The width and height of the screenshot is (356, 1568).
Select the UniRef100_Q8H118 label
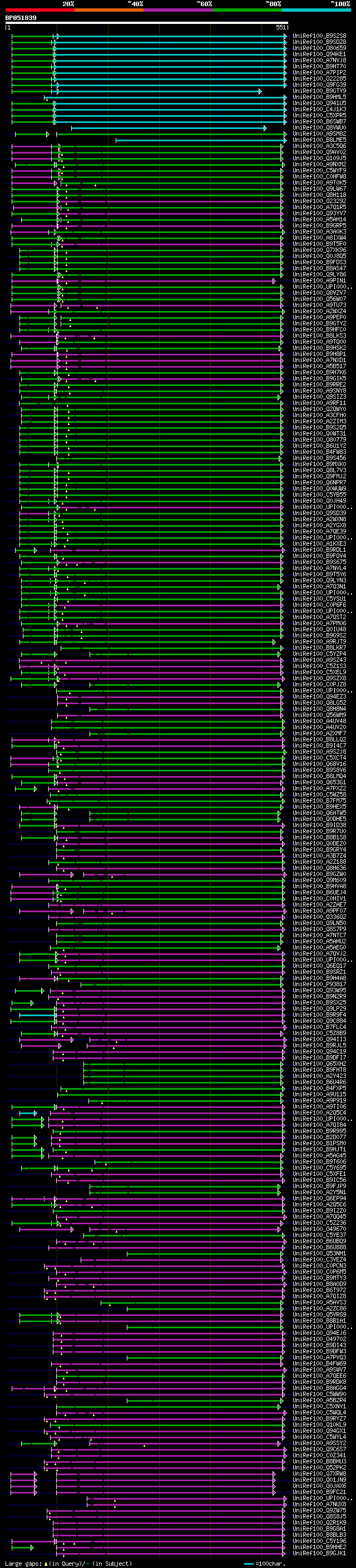click(x=319, y=195)
